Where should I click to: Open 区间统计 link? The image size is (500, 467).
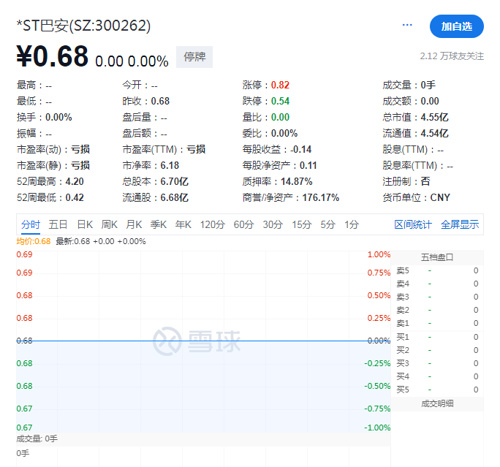click(413, 225)
